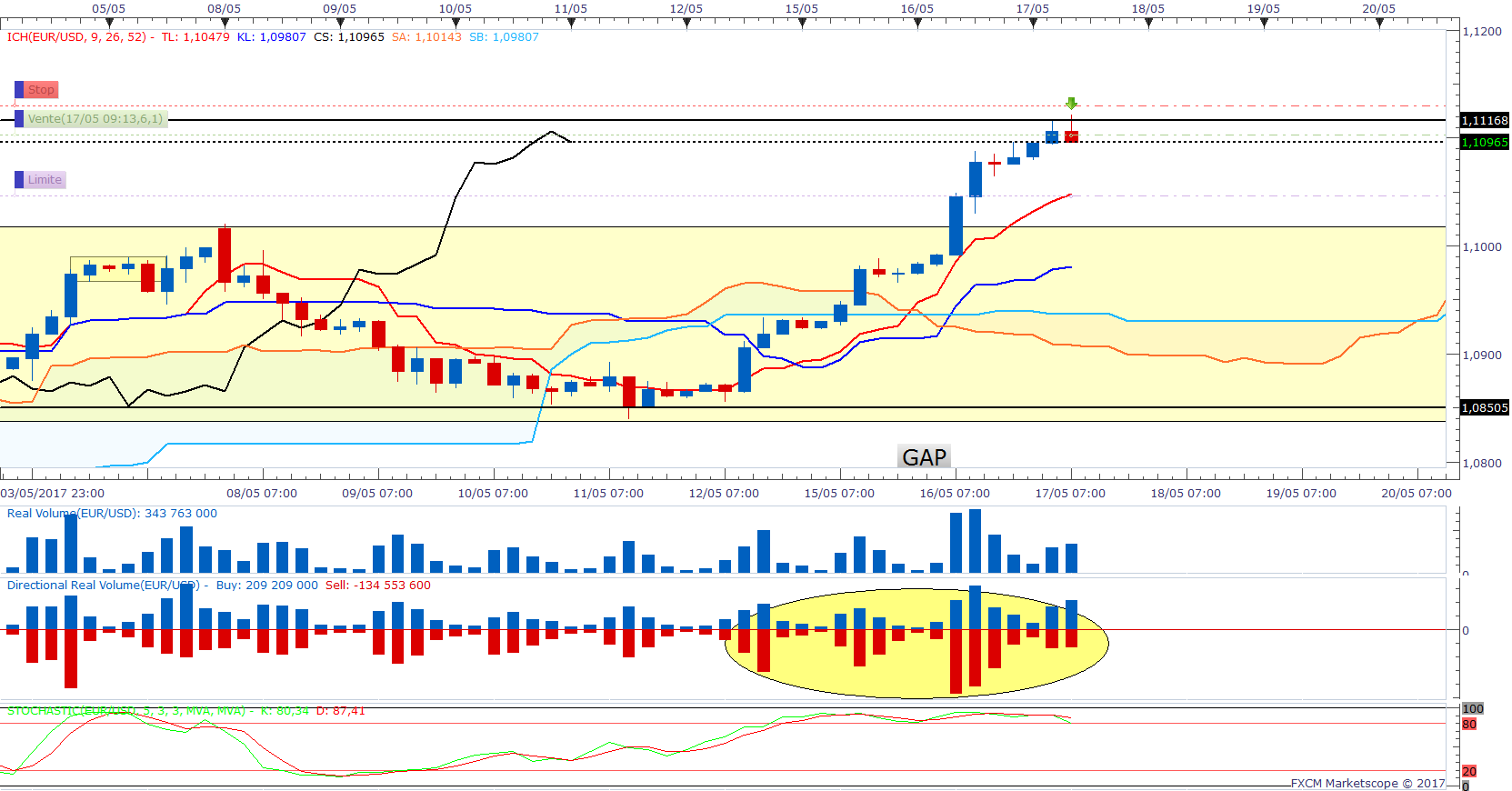Viewport: 1512px width, 791px height.
Task: Click the 09/05 date marker on the top axis
Action: (340, 9)
